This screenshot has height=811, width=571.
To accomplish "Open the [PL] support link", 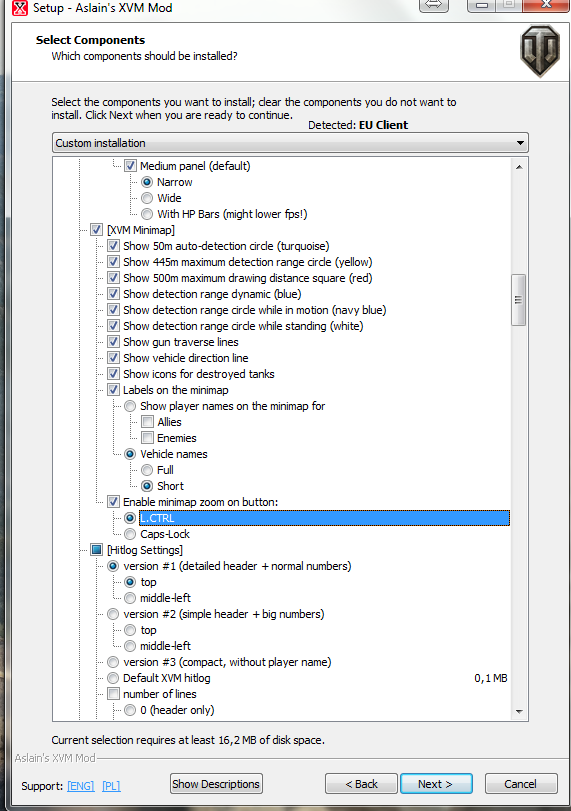I will [x=111, y=786].
